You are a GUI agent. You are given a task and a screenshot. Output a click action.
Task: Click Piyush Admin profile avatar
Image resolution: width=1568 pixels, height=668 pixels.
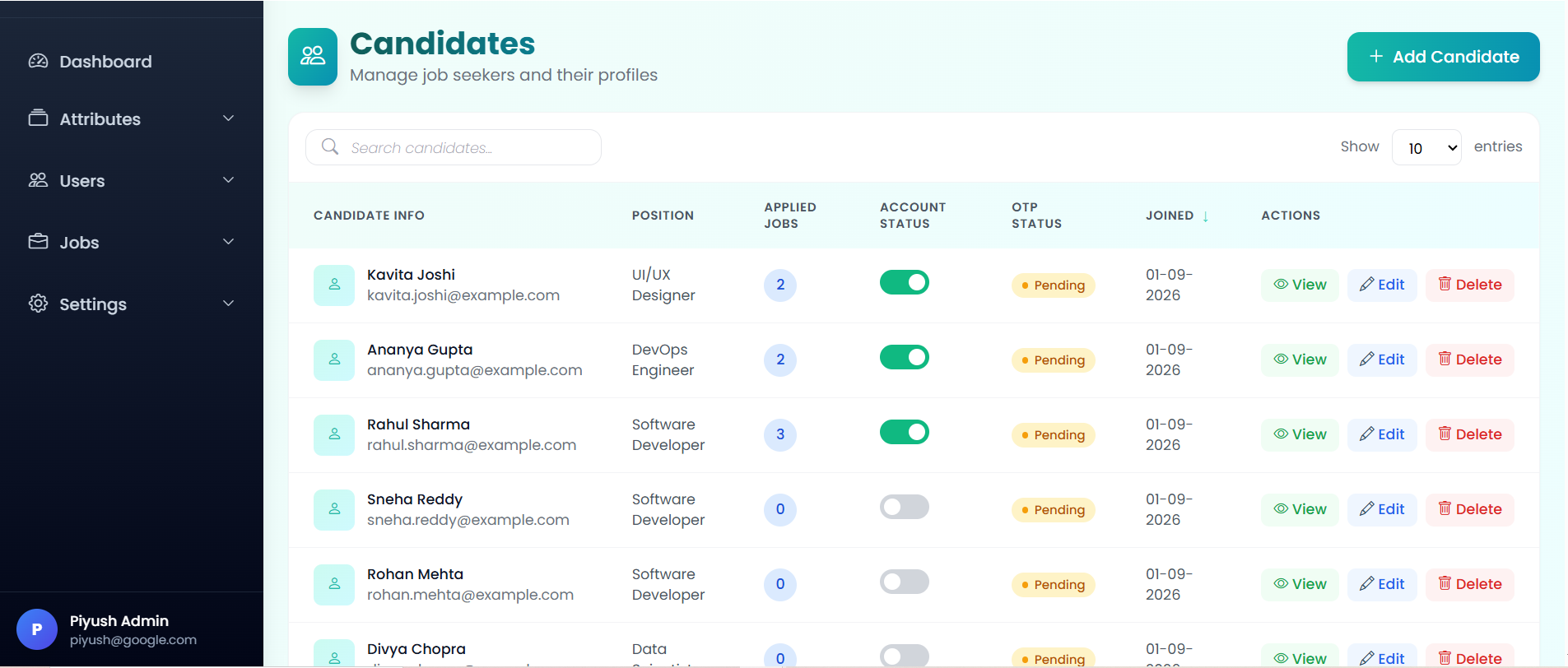[x=37, y=629]
